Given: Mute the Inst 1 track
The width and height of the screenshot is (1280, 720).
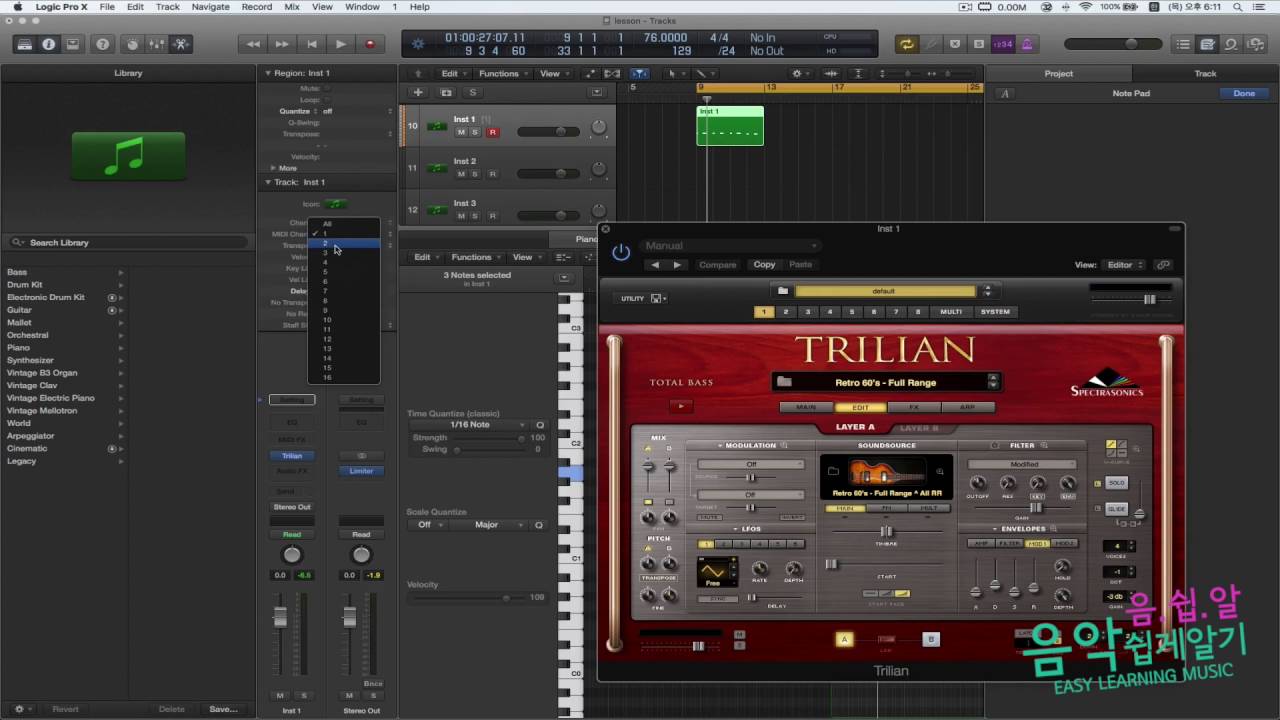Looking at the screenshot, I should point(461,132).
